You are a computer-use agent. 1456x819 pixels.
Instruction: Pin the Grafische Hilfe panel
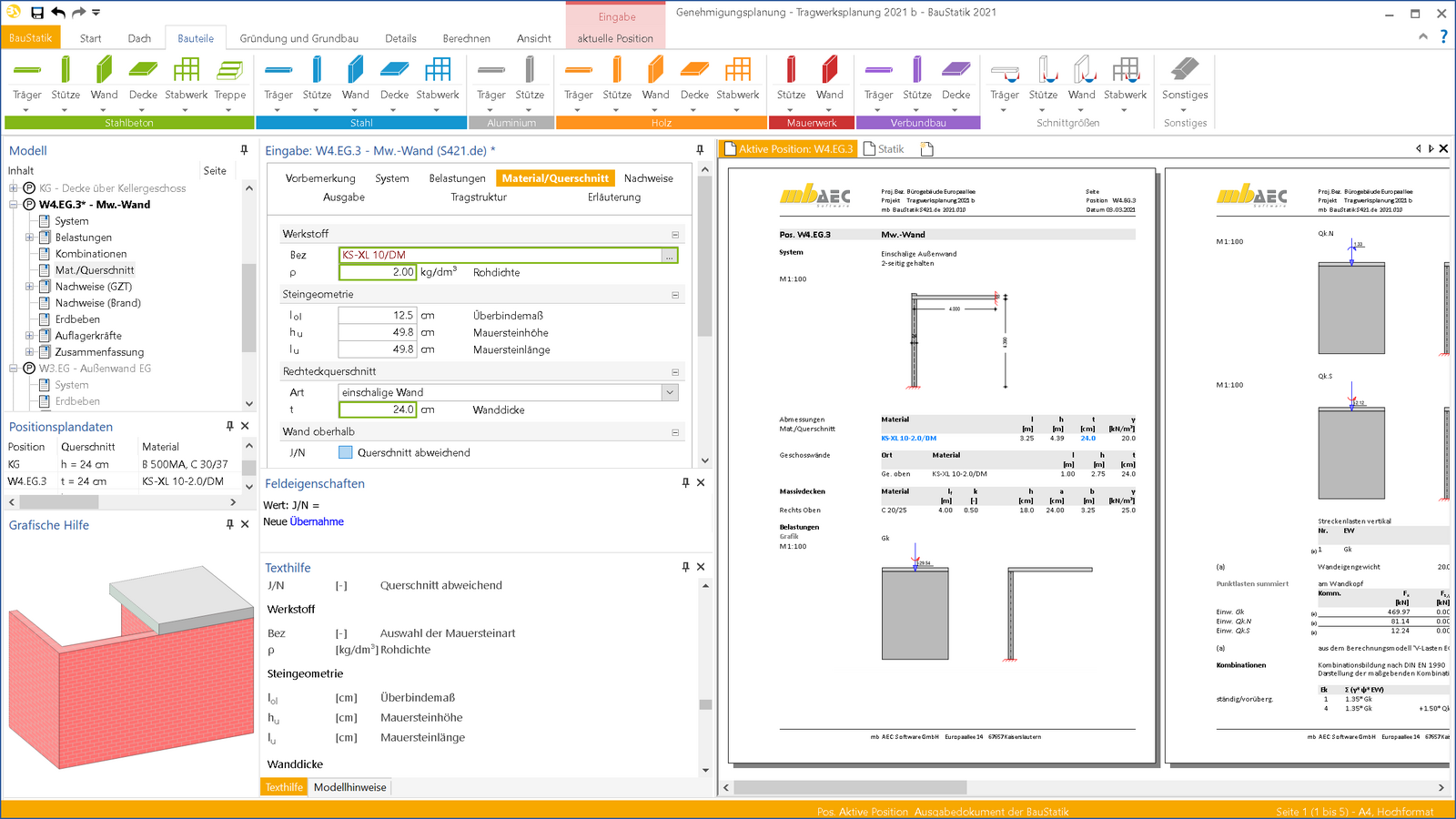tap(229, 524)
